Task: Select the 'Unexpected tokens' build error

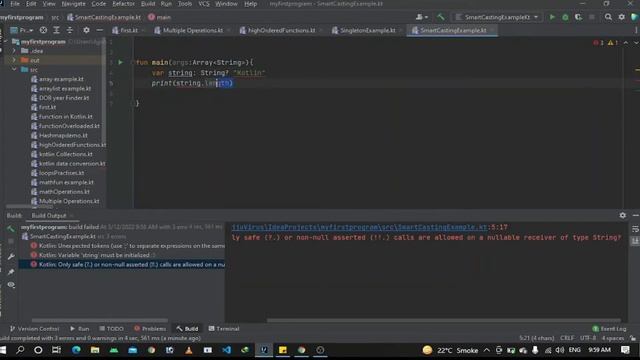Action: (128, 246)
